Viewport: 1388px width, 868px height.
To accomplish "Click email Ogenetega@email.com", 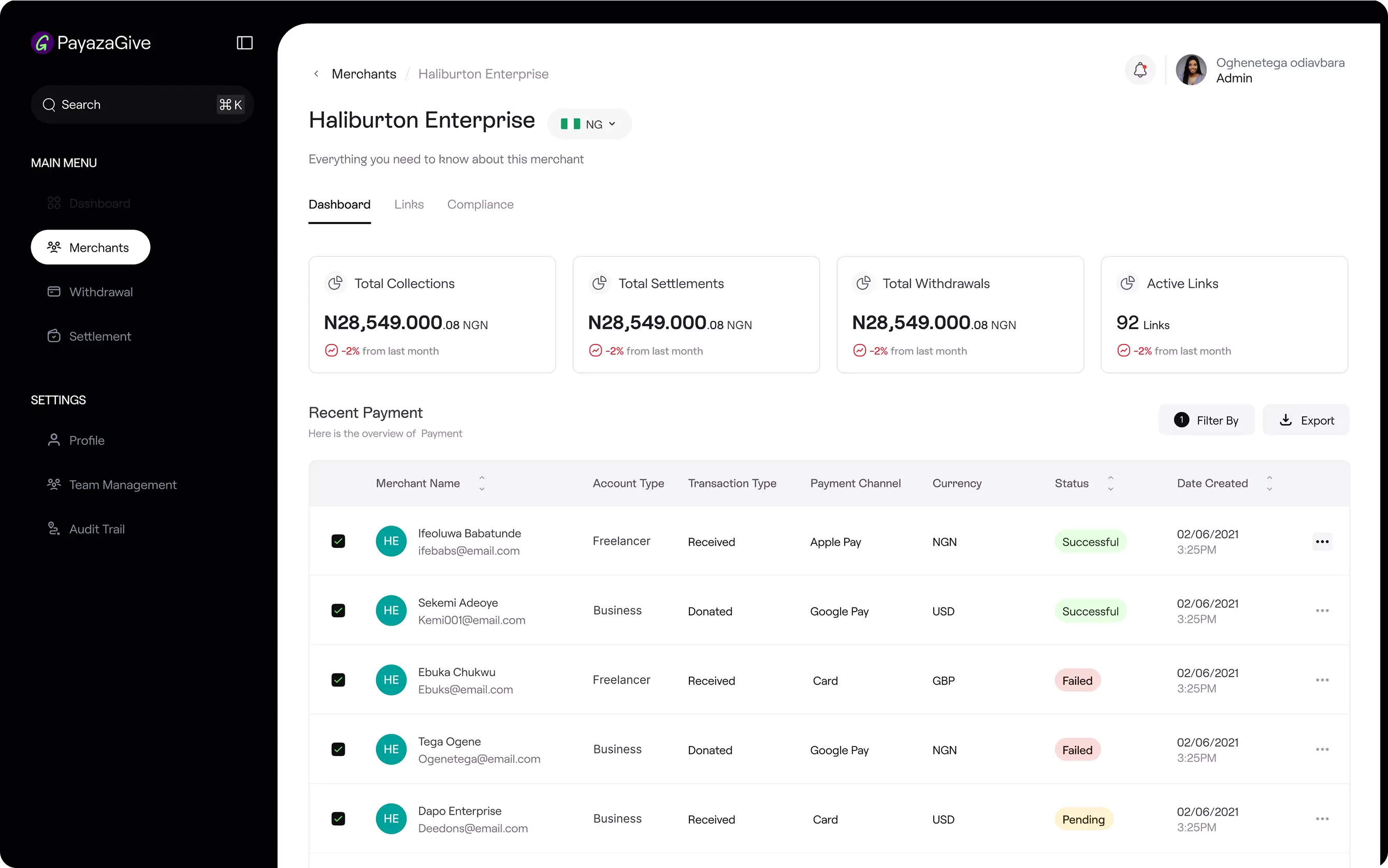I will [x=479, y=759].
